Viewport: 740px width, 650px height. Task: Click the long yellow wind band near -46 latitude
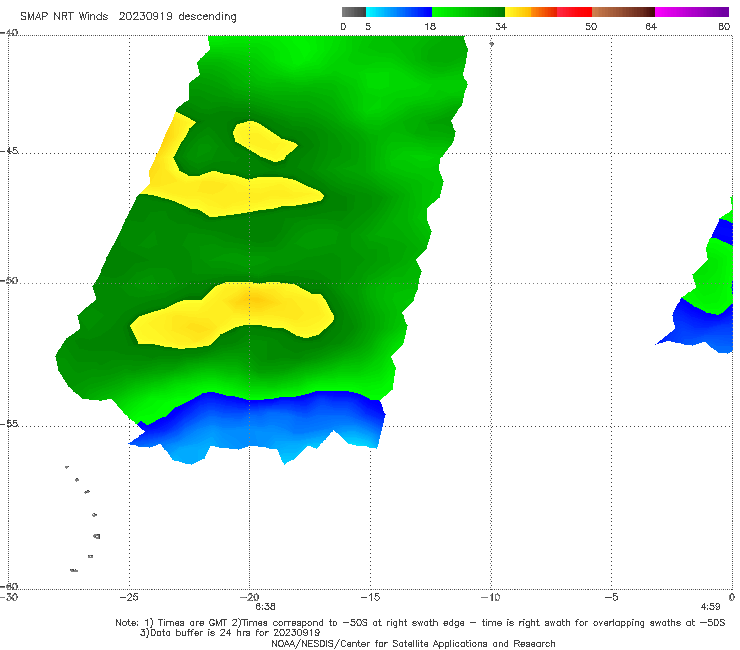[236, 191]
